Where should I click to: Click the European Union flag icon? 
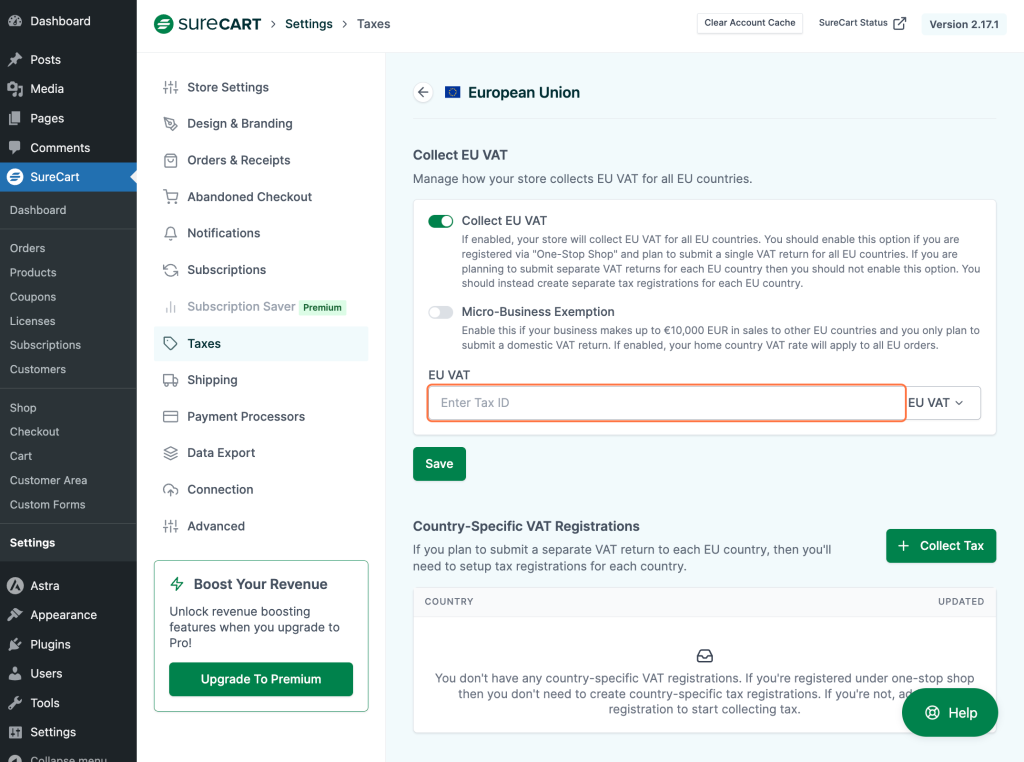[453, 92]
